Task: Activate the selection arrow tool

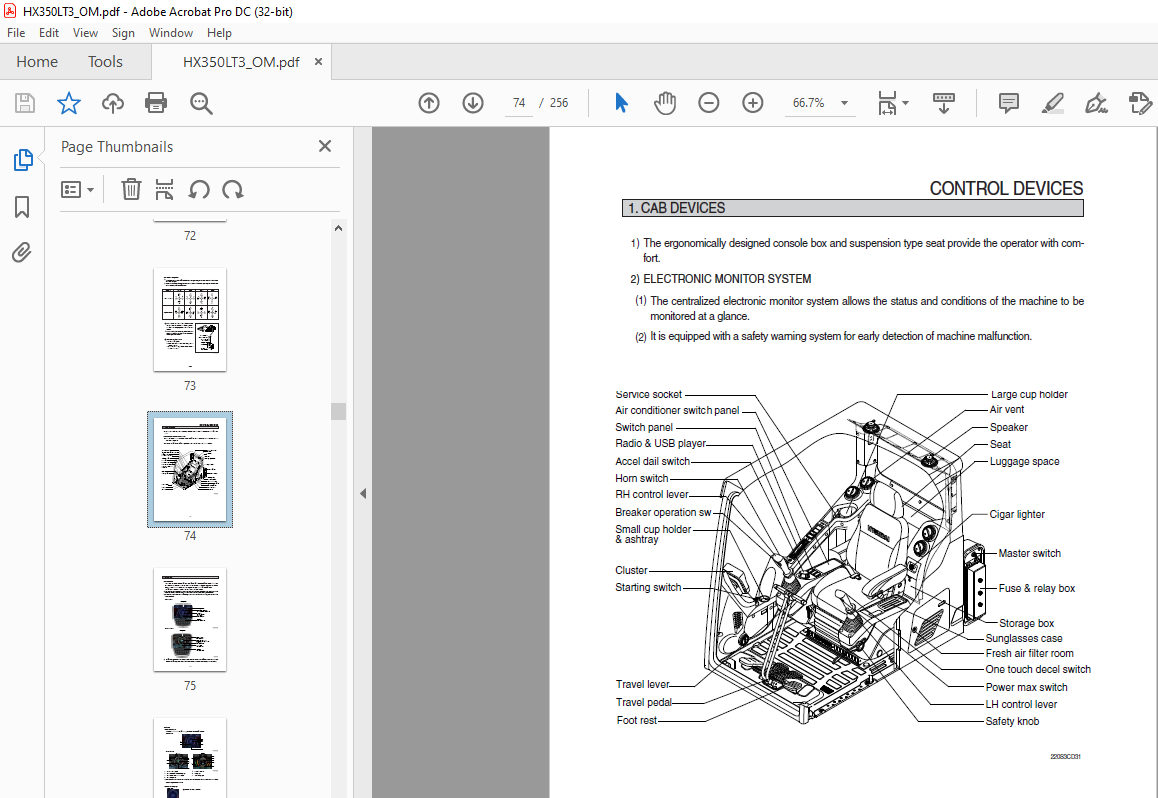Action: [621, 103]
